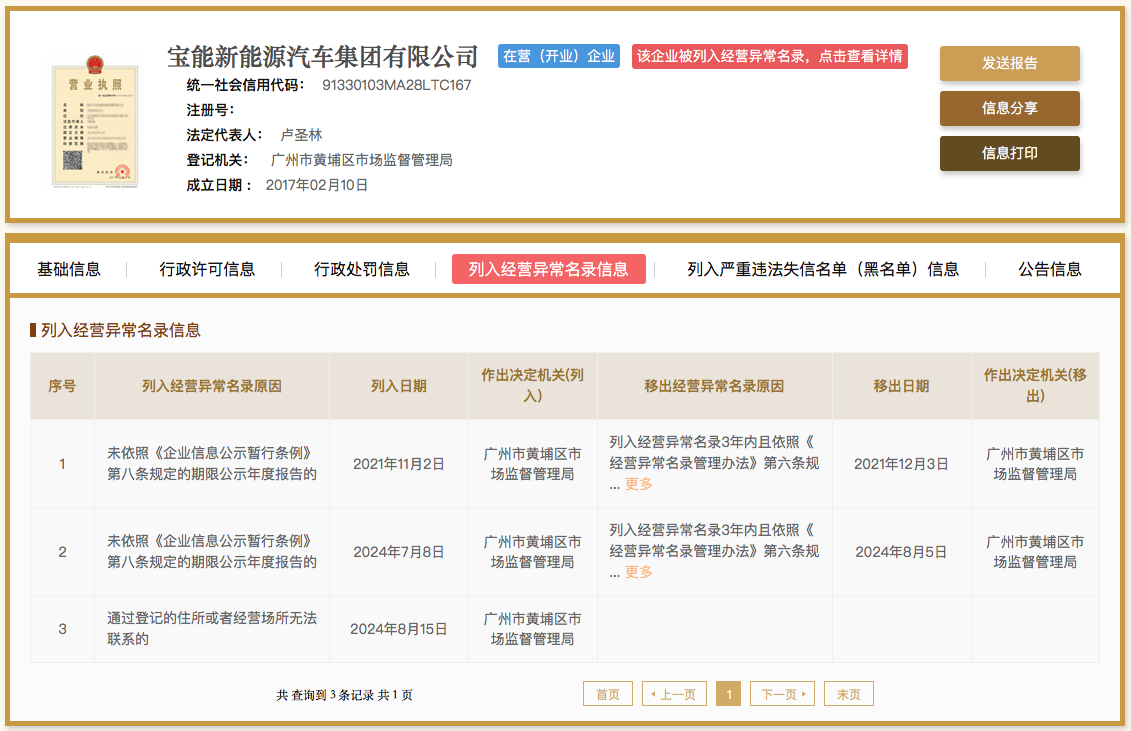Screen dimensions: 1131x731
Task: Click the 注册号 label
Action: click(210, 110)
